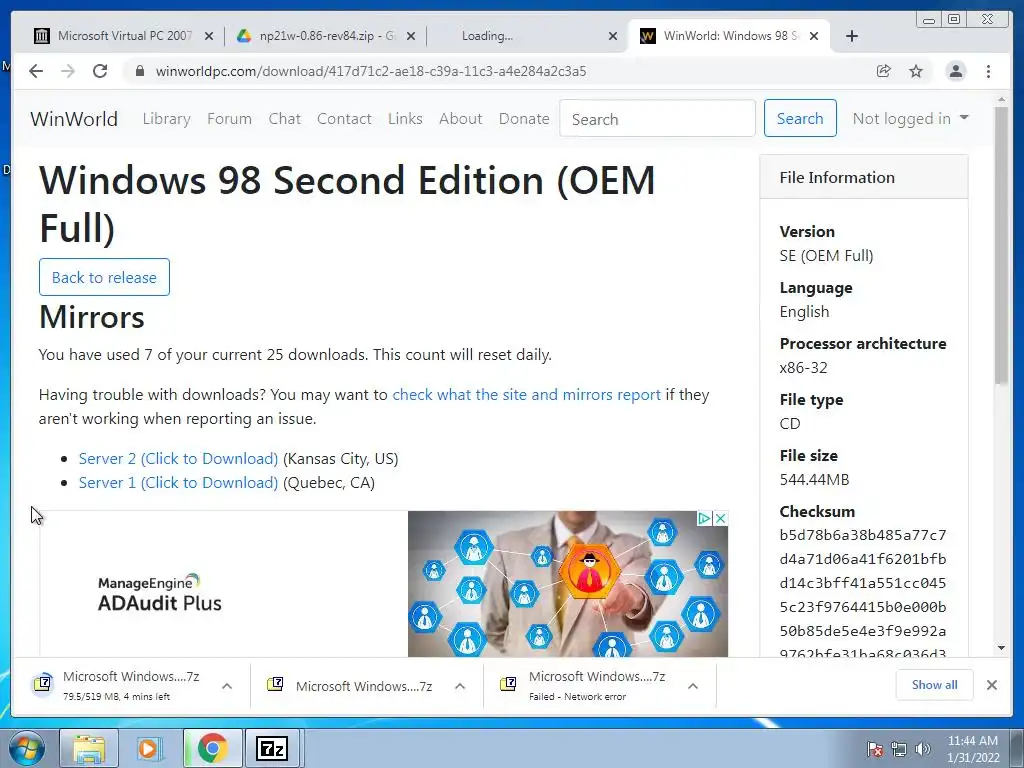Open WinWorld home logo link

click(x=74, y=119)
